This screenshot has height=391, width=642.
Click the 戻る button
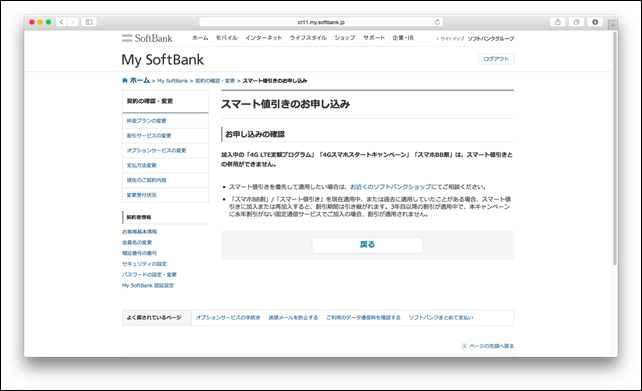point(367,245)
